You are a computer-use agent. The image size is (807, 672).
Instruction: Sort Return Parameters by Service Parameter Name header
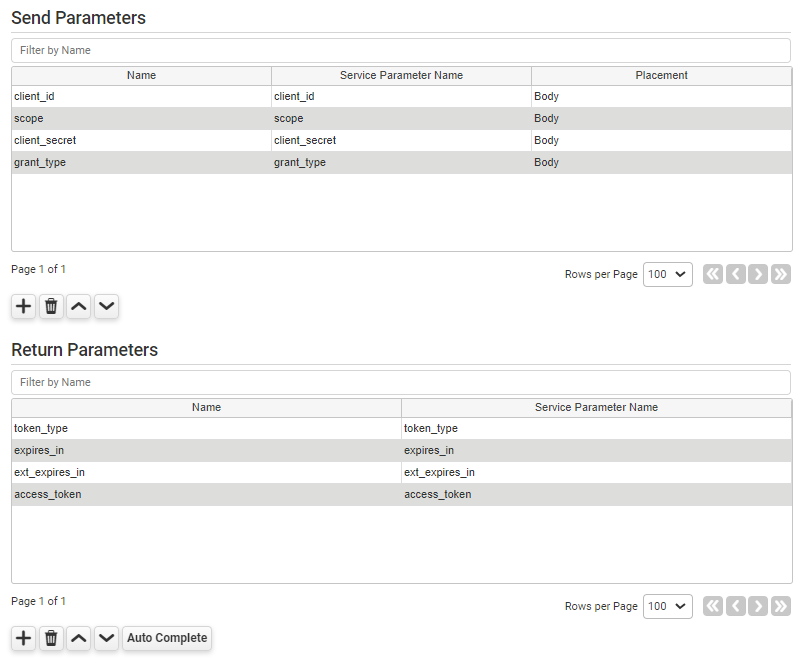tap(597, 408)
